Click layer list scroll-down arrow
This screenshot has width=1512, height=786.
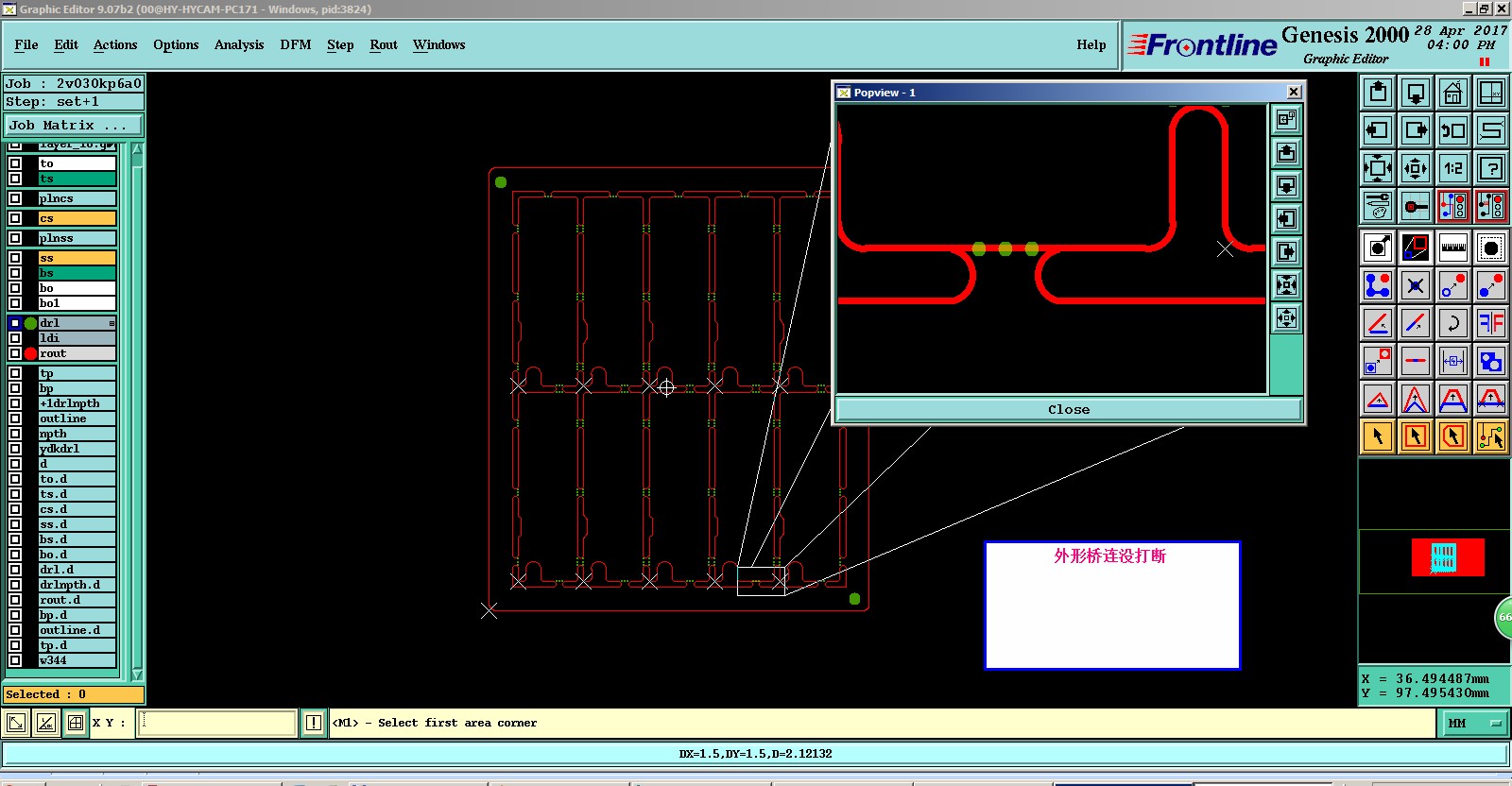tap(137, 675)
